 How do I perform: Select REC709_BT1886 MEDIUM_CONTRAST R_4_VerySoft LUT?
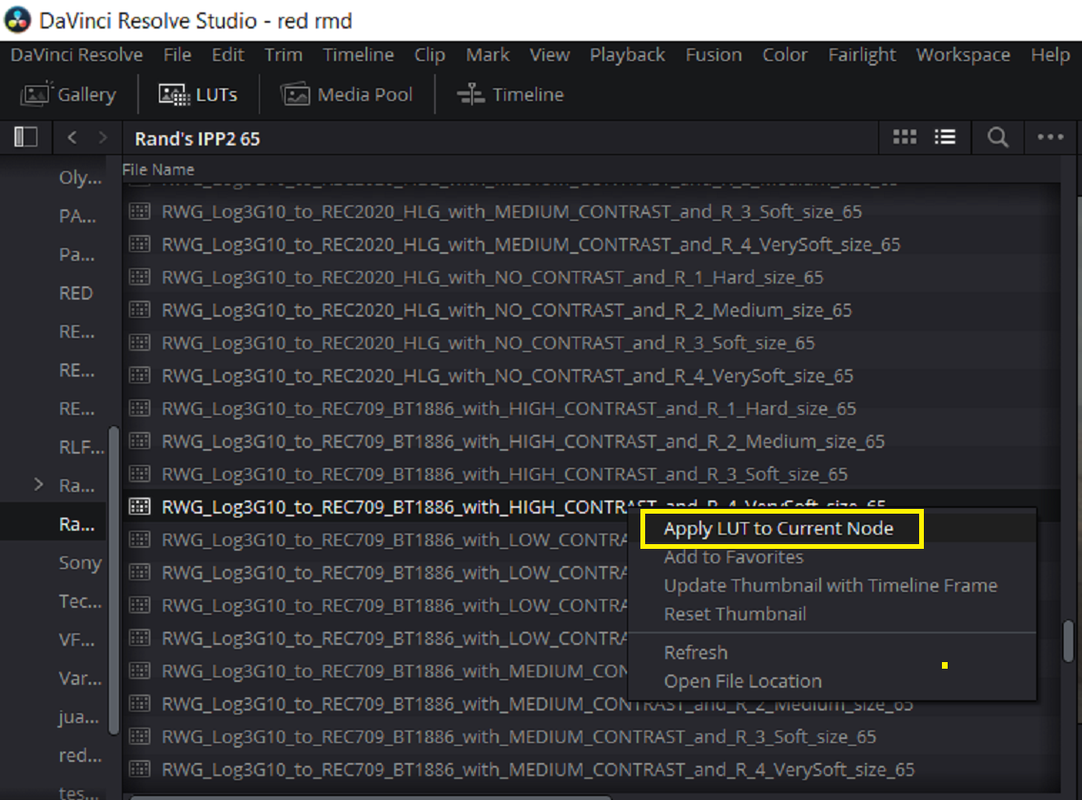pyautogui.click(x=538, y=770)
